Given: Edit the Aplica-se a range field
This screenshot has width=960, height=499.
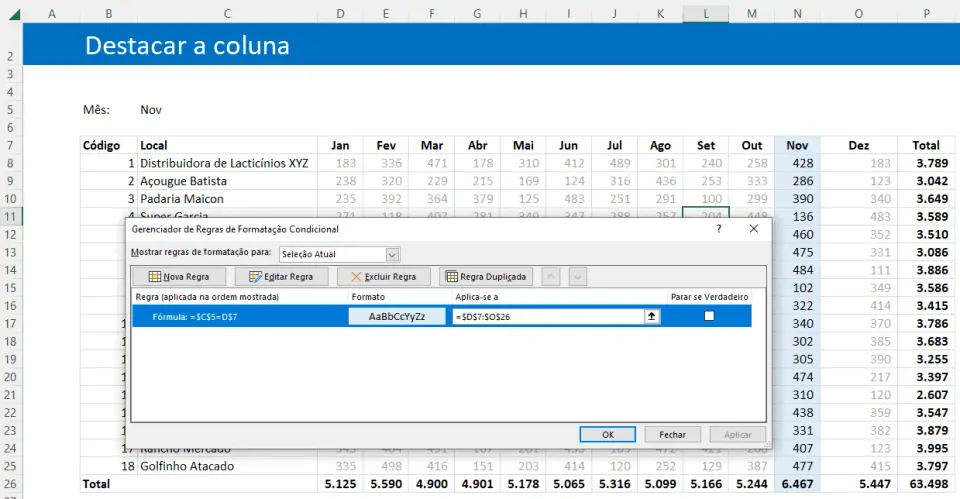Looking at the screenshot, I should tap(548, 317).
